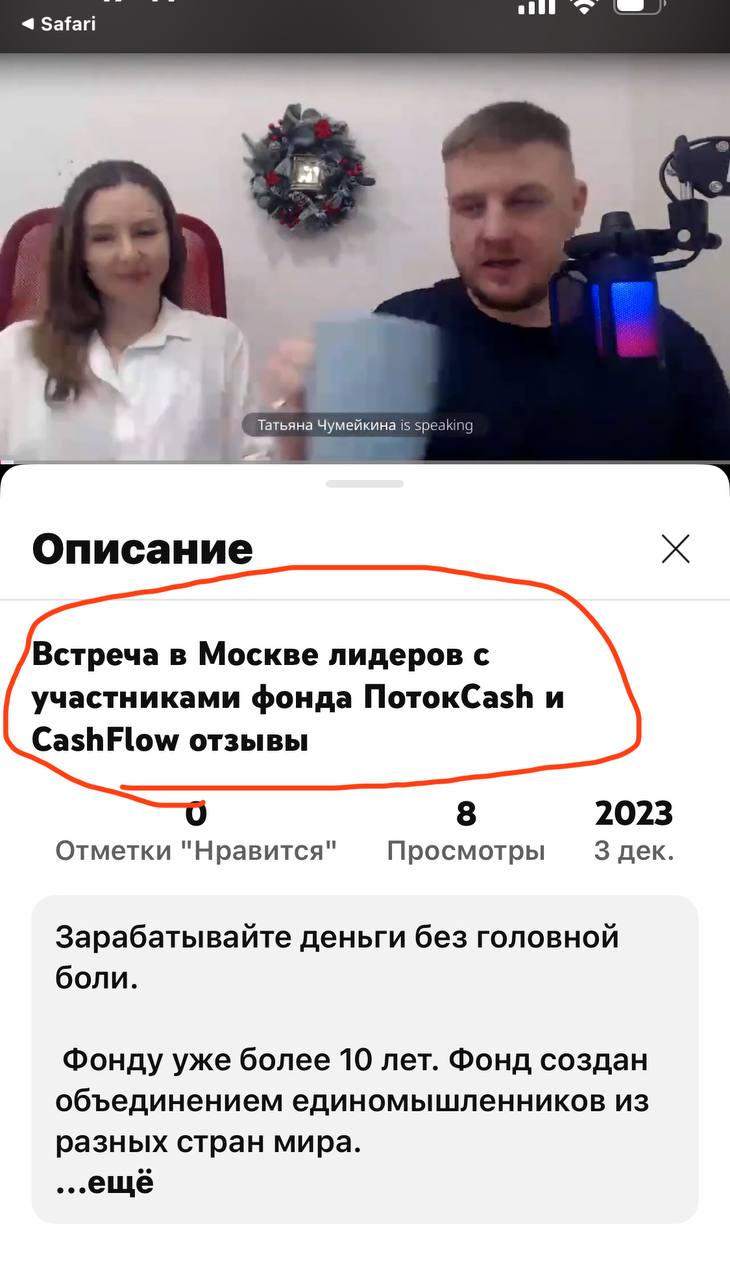The height and width of the screenshot is (1280, 730).
Task: Tap the back triangle beside Safari
Action: [27, 23]
